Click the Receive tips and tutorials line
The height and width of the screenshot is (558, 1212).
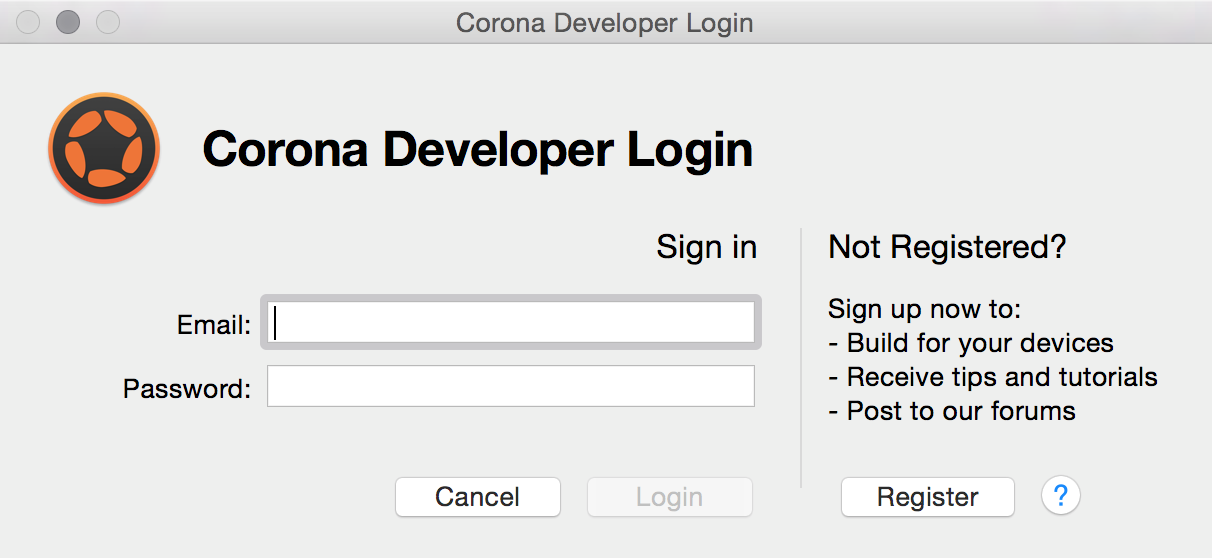click(x=993, y=377)
